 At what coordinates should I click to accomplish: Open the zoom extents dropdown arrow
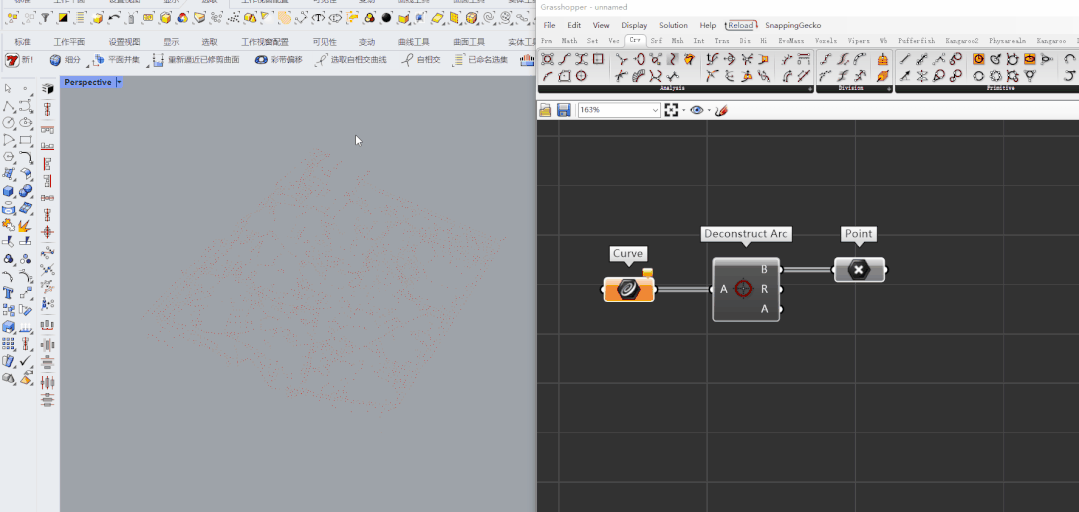click(683, 110)
